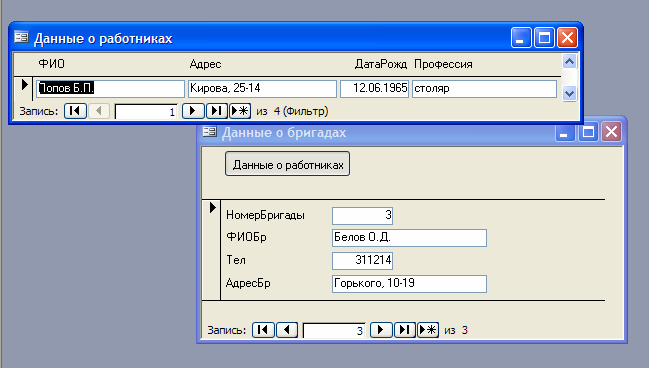Jump to last record in brigades window
This screenshot has height=368, width=649.
[x=405, y=330]
